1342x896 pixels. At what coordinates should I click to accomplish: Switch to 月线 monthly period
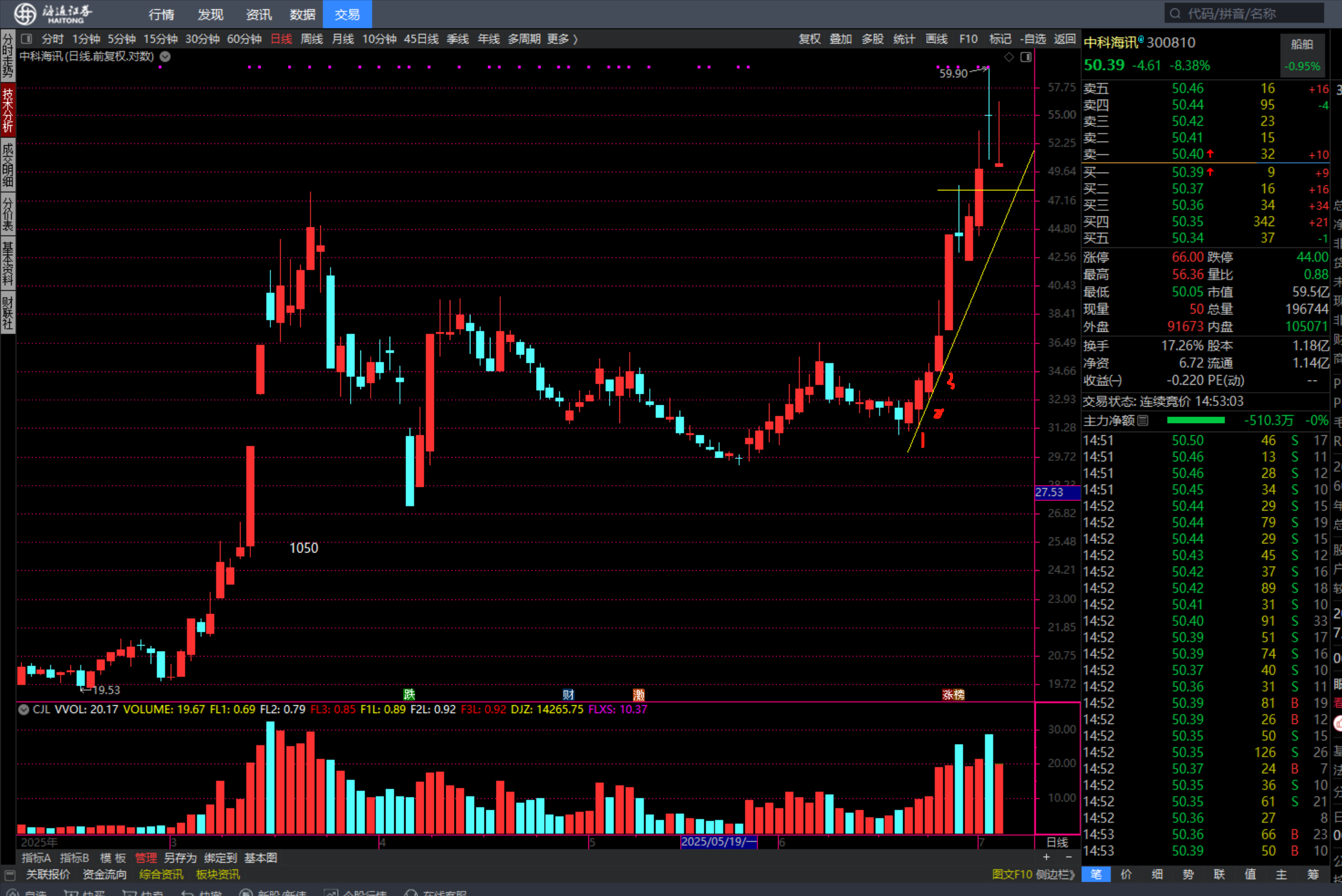click(343, 39)
